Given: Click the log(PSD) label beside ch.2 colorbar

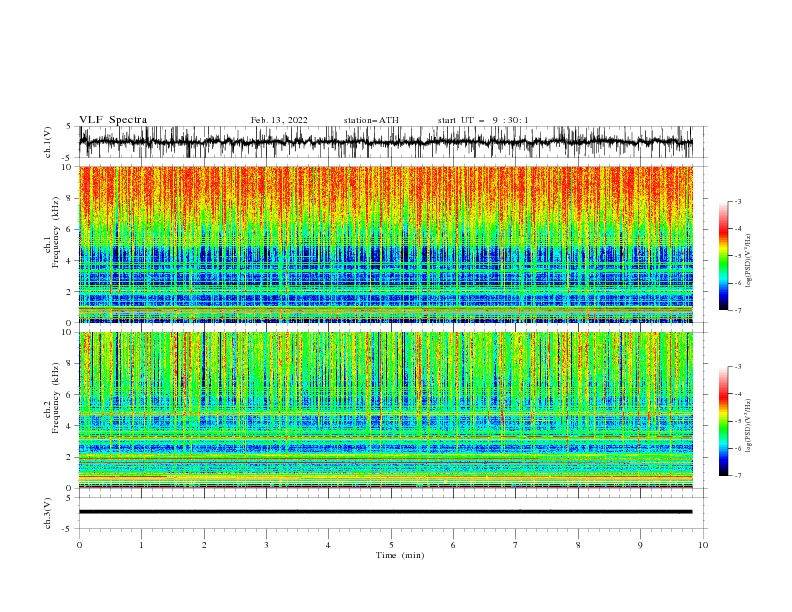Looking at the screenshot, I should pos(749,426).
